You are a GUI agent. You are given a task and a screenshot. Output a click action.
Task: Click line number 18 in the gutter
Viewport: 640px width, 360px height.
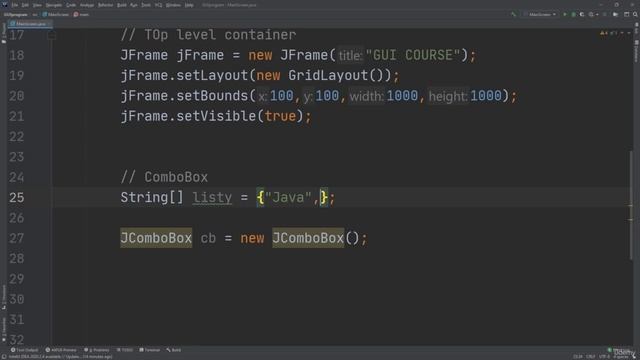(x=16, y=55)
